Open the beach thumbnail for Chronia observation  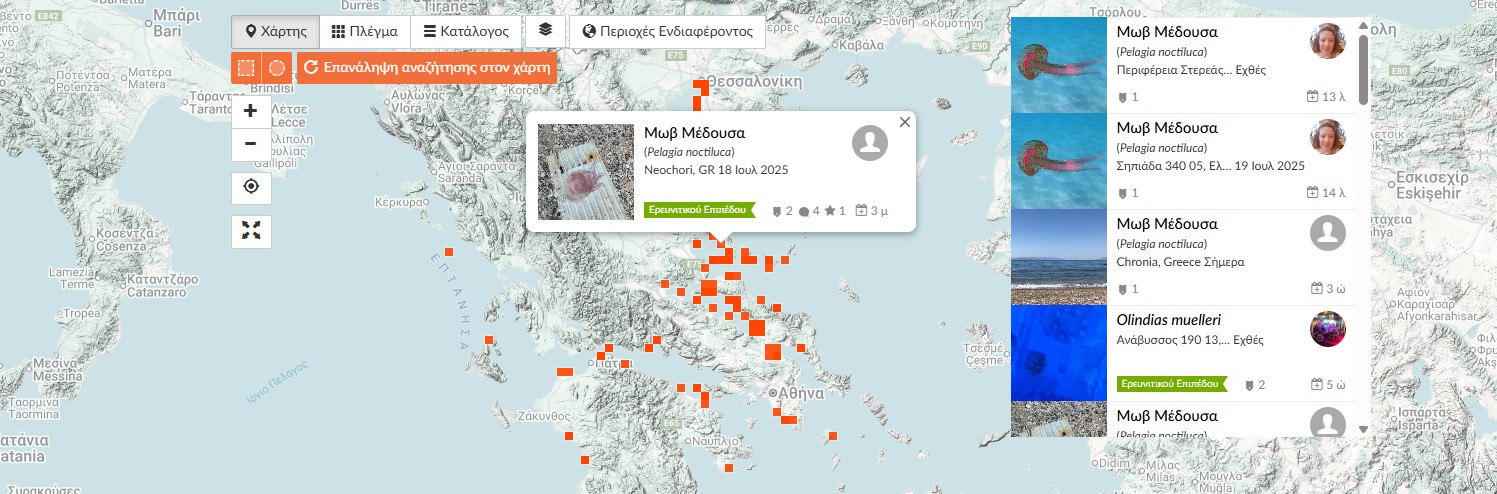1059,257
